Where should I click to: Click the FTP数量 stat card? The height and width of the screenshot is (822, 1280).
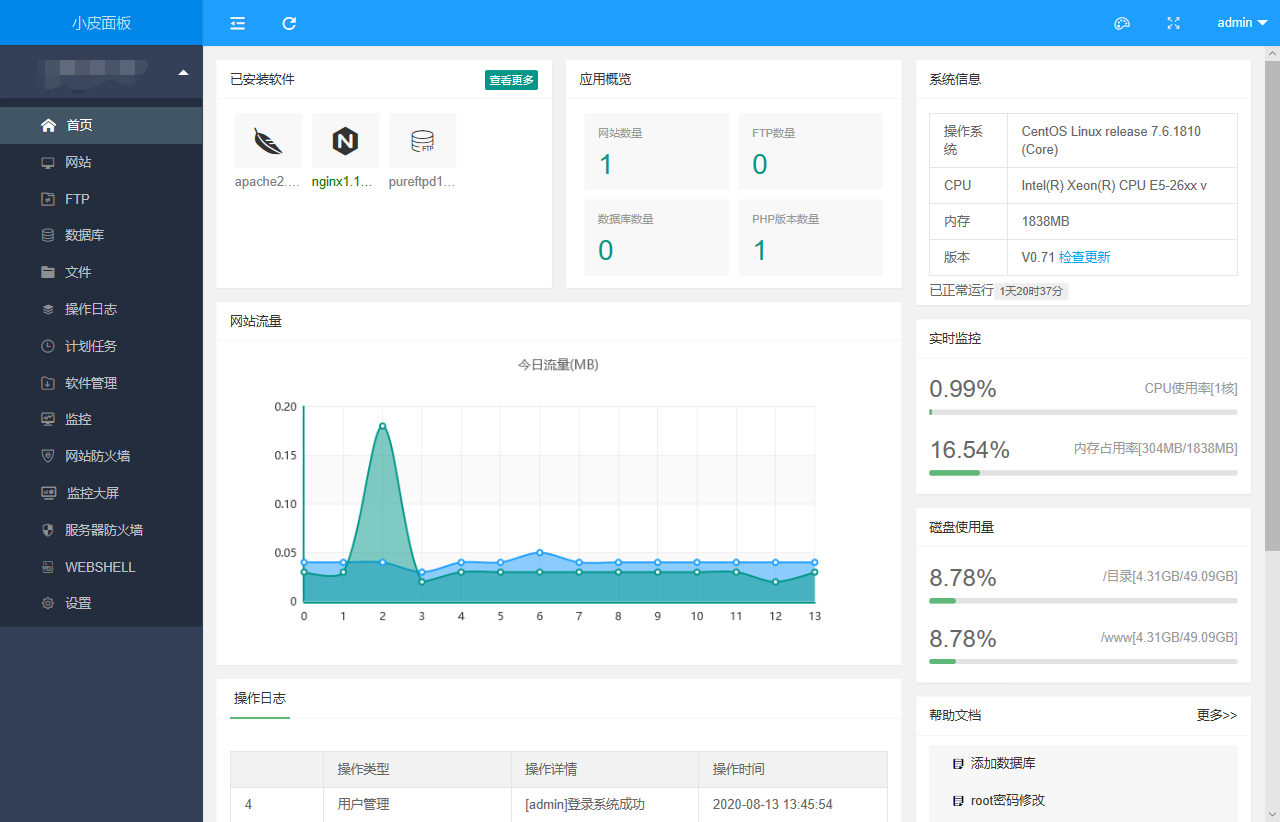(810, 151)
